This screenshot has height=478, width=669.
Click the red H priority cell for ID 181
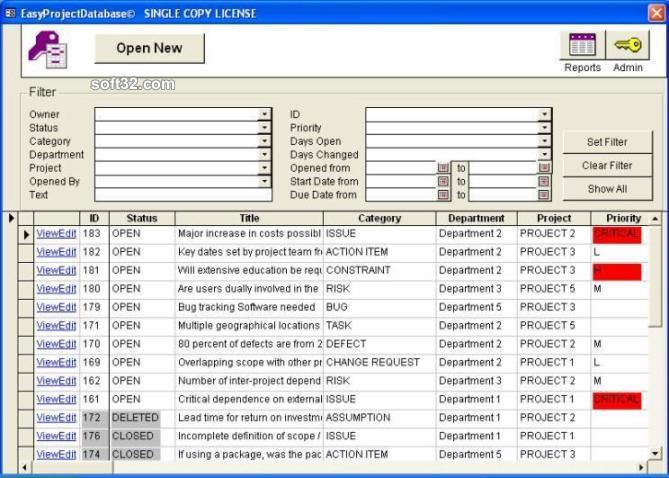point(617,272)
